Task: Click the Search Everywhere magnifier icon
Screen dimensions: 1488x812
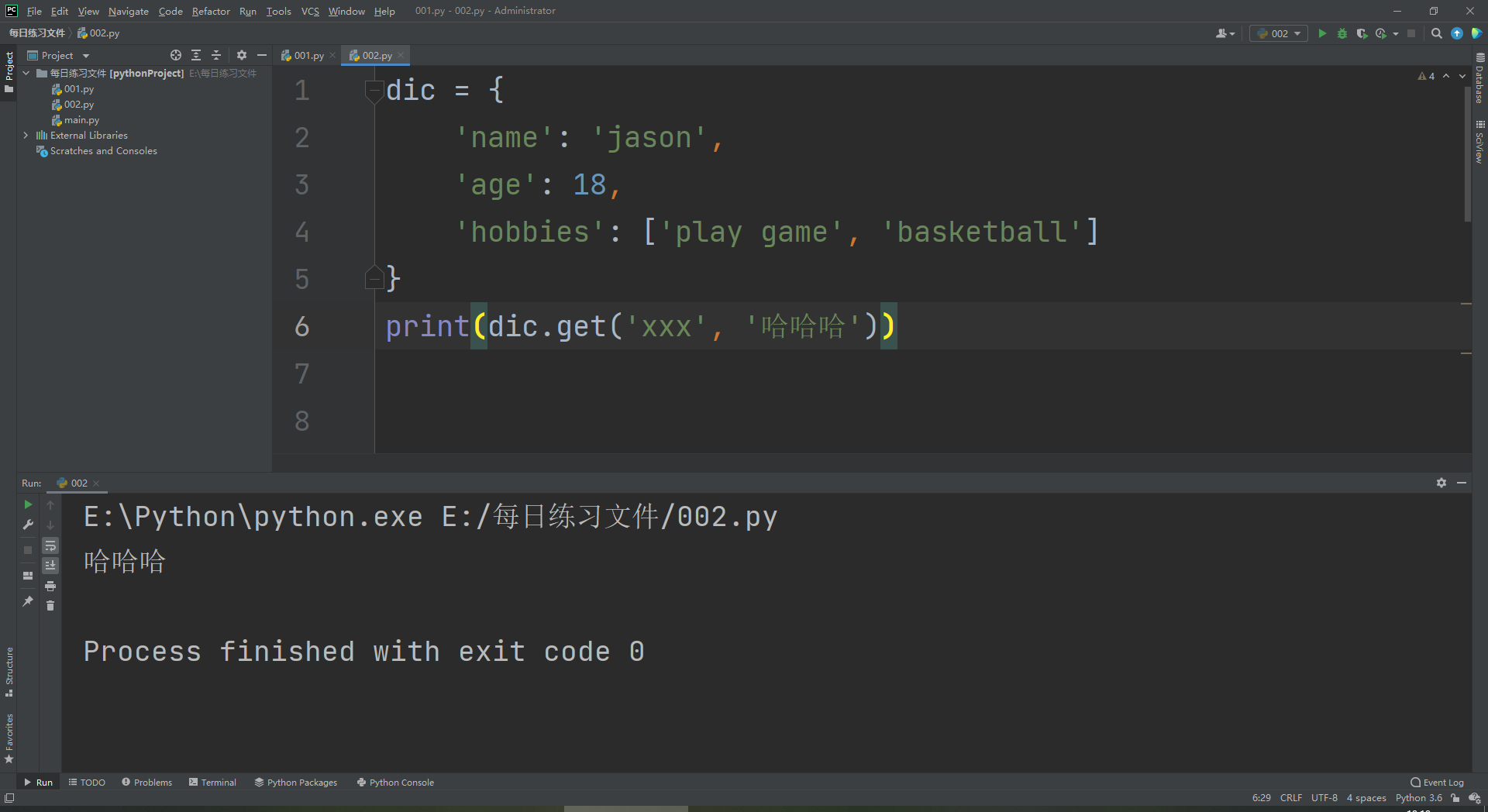Action: click(x=1436, y=33)
